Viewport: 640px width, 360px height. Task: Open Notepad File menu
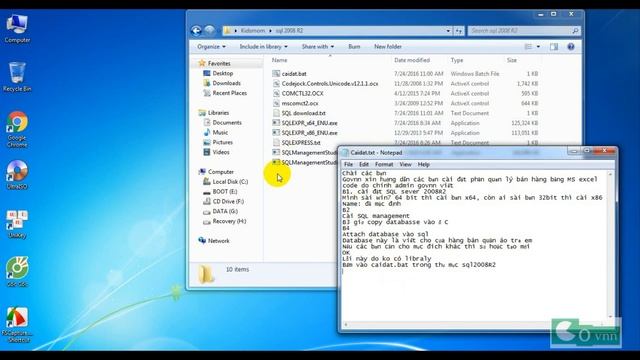[x=349, y=164]
